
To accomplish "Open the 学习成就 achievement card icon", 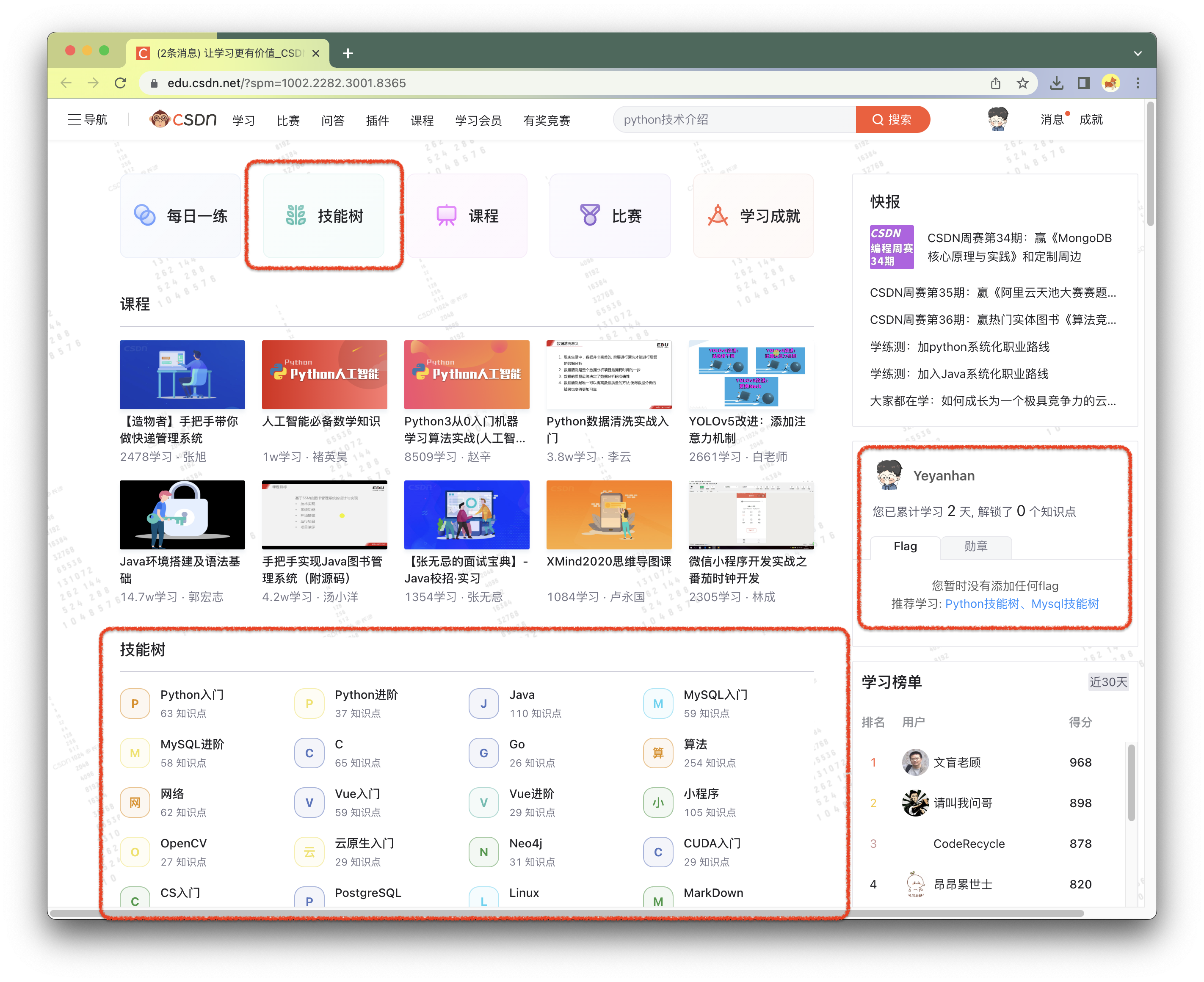I will click(718, 215).
